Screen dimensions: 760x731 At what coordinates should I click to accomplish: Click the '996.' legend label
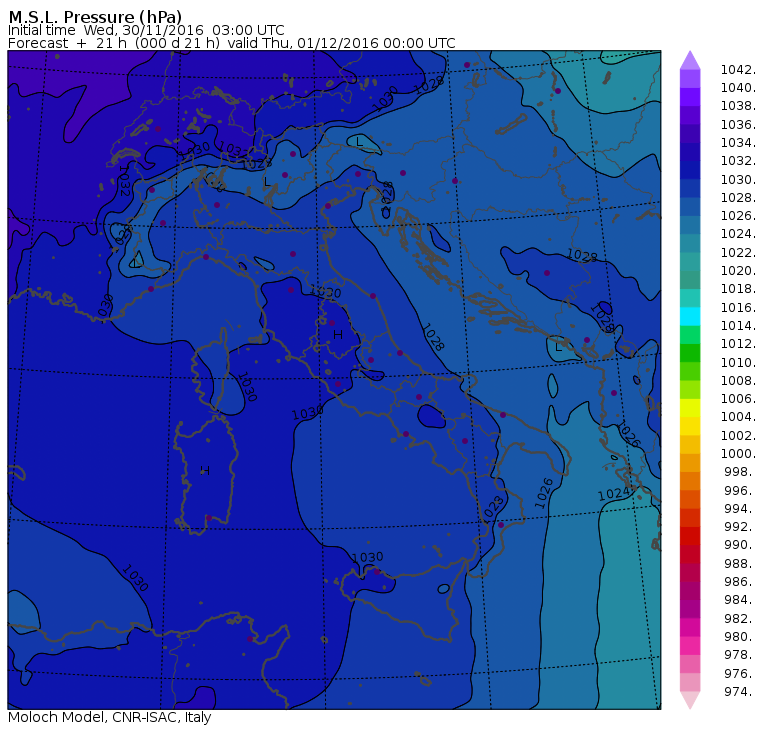point(740,490)
